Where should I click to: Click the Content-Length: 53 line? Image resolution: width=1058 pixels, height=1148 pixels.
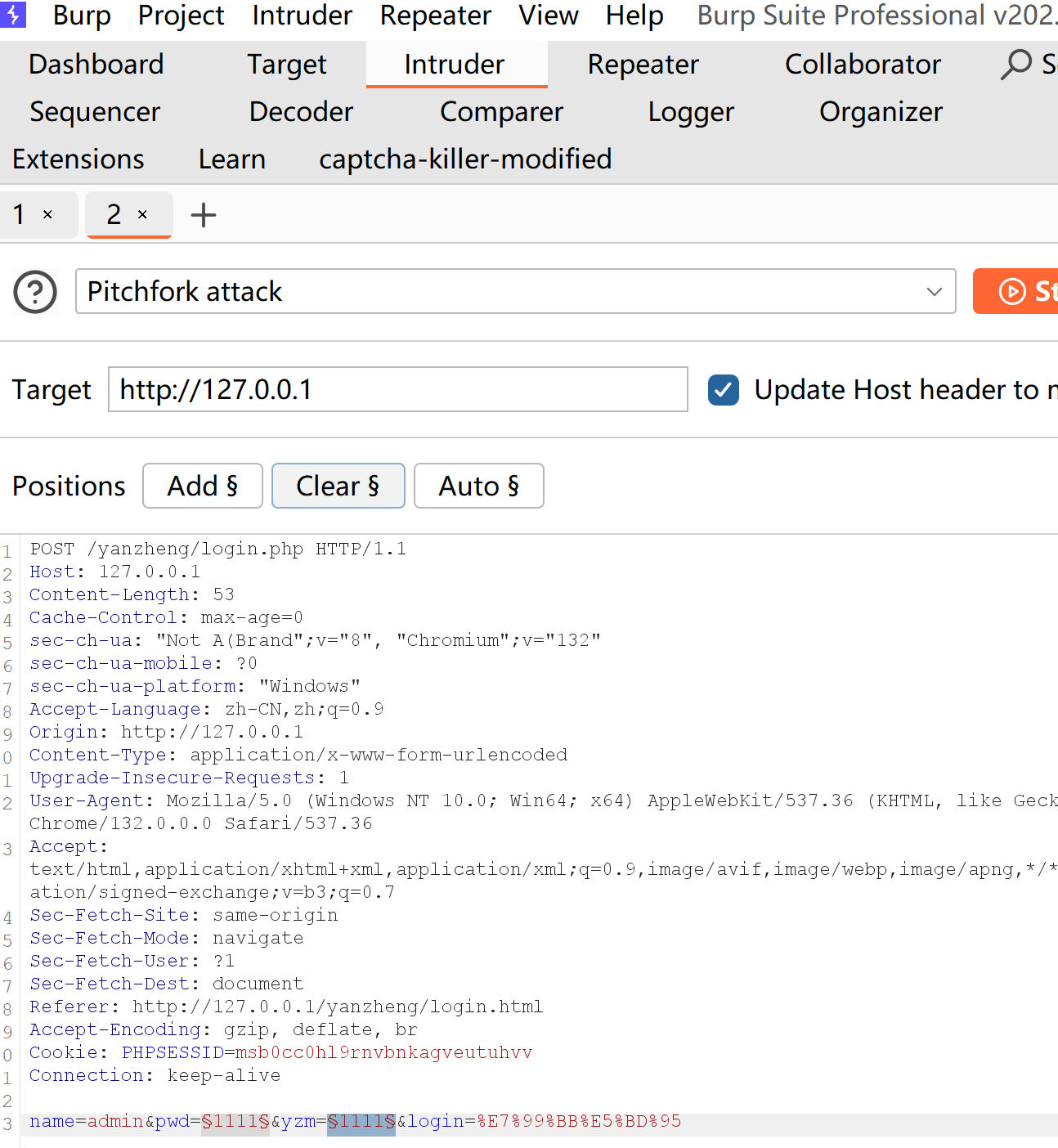[132, 594]
